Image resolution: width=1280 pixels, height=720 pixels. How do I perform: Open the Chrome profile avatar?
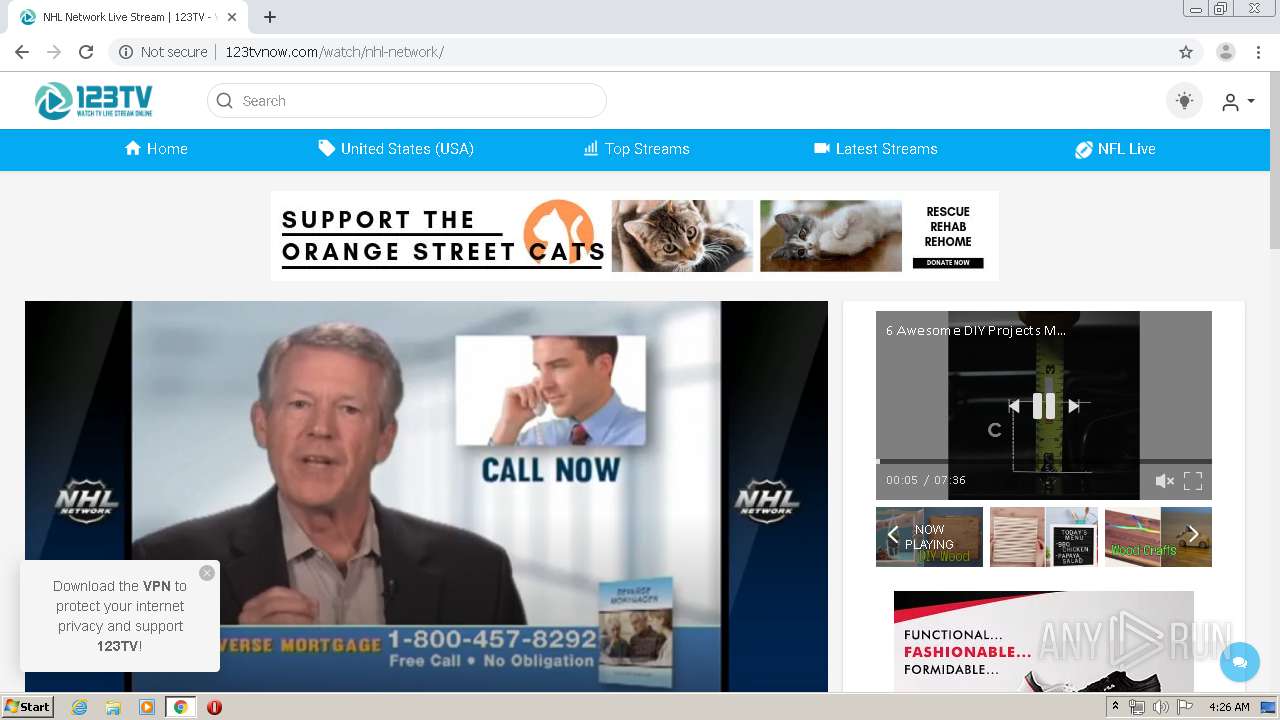tap(1226, 52)
